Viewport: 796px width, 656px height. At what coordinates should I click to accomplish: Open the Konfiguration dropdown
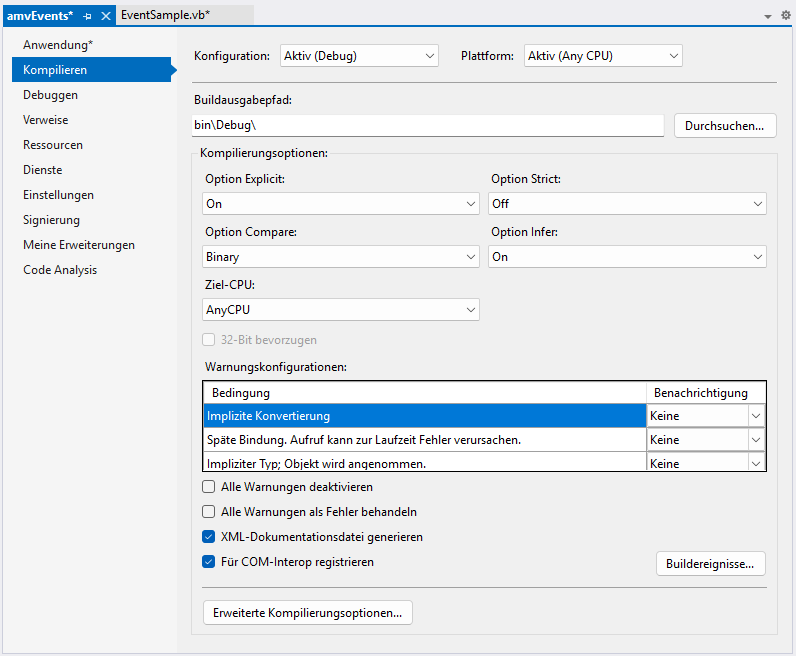(359, 56)
